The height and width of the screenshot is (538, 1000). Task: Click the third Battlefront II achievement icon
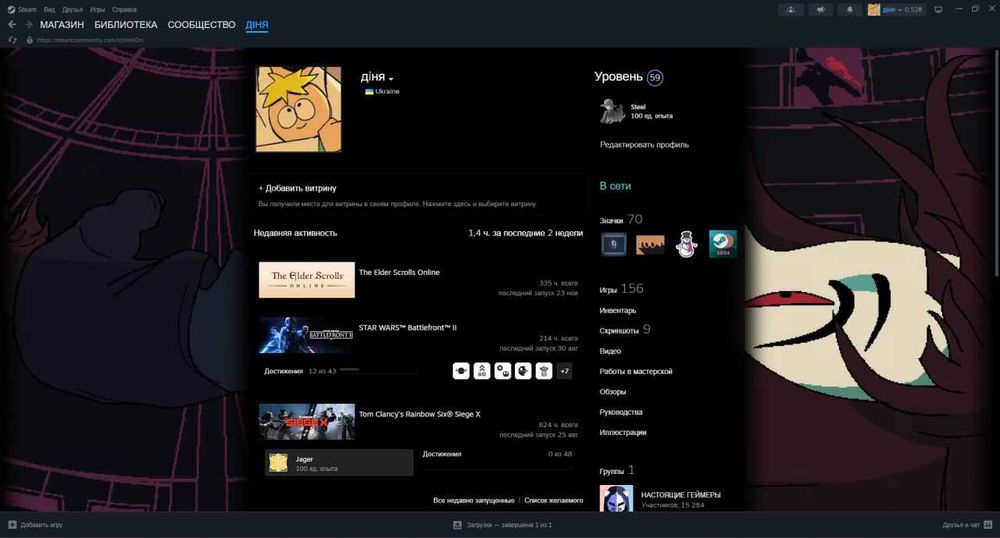coord(503,371)
